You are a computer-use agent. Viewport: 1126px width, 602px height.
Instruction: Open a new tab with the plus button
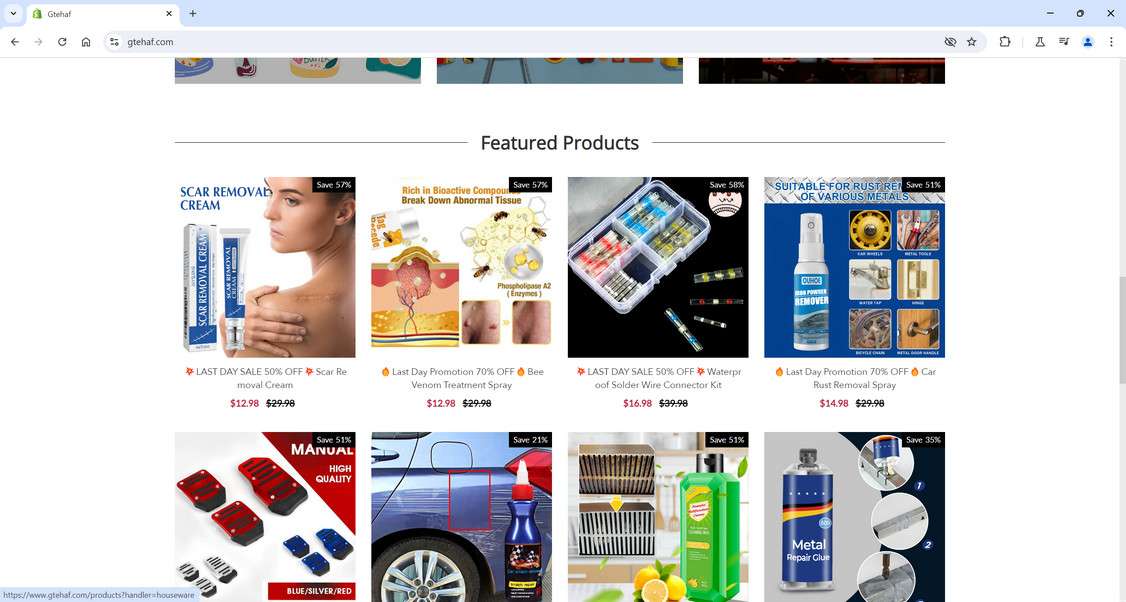coord(192,13)
